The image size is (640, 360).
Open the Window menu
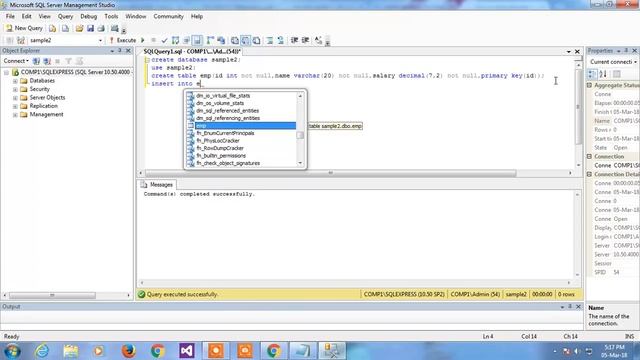[x=136, y=16]
